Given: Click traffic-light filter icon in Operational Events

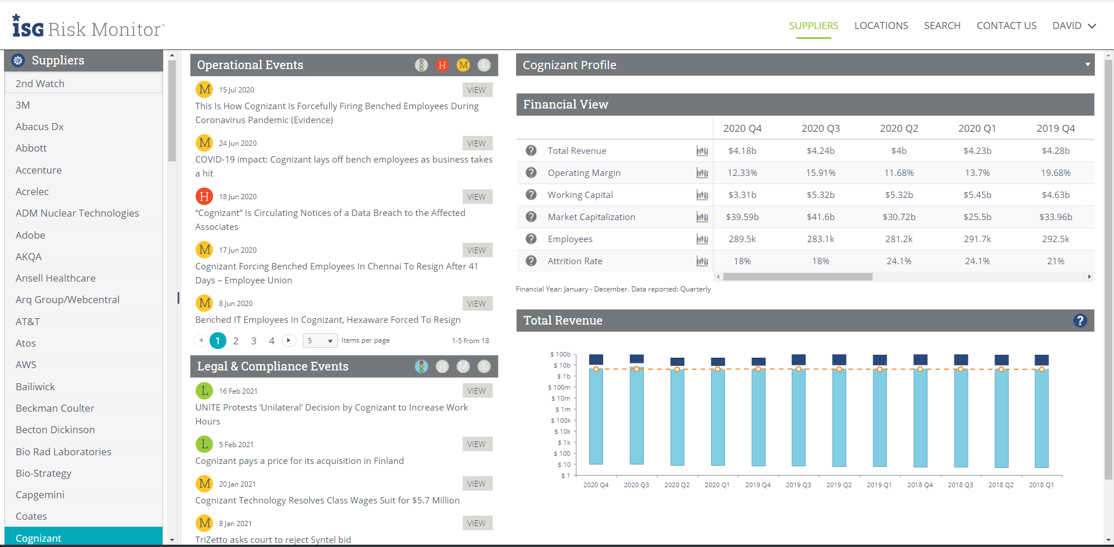Looking at the screenshot, I should 421,65.
